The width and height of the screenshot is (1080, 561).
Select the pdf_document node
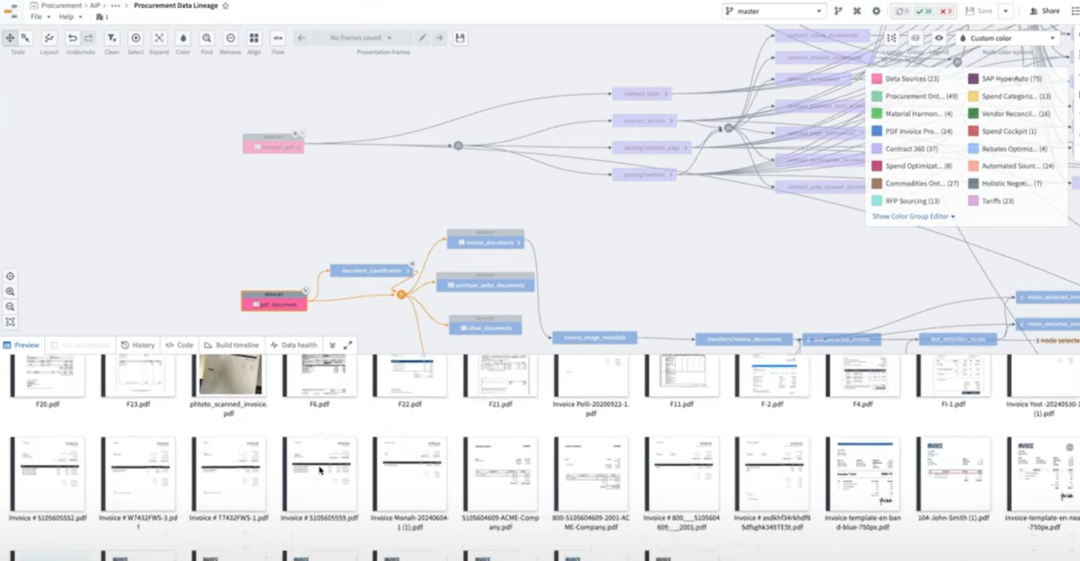[x=274, y=301]
